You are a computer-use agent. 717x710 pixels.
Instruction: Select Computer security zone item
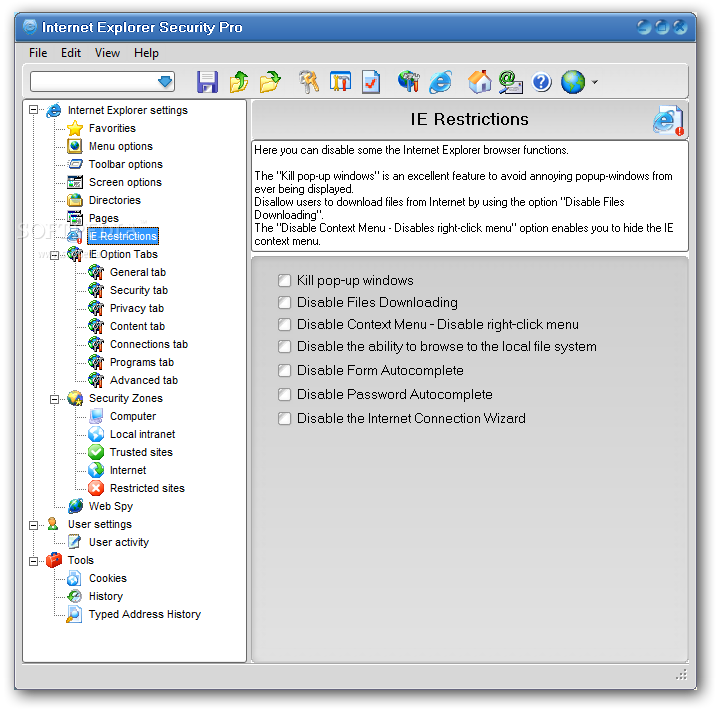click(133, 416)
